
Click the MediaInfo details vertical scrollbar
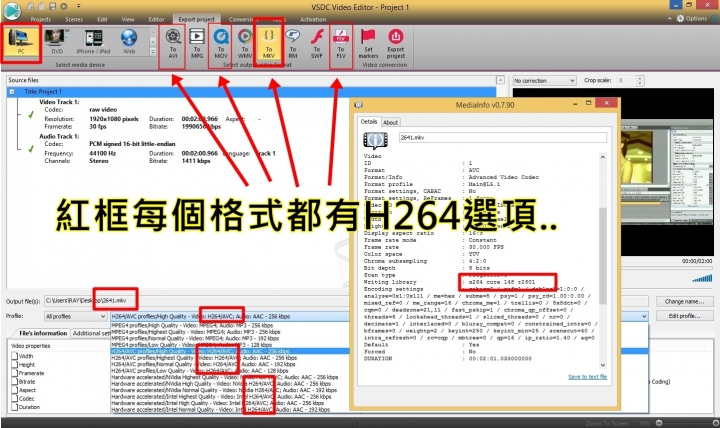pos(602,260)
